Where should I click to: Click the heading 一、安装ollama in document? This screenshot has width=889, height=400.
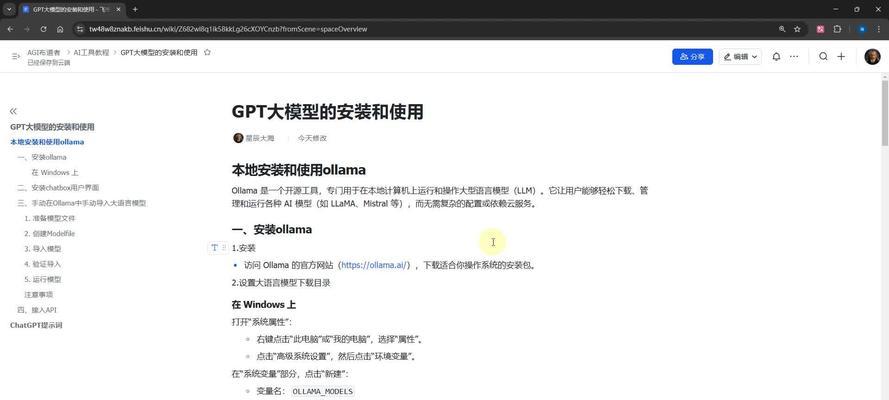tap(272, 229)
